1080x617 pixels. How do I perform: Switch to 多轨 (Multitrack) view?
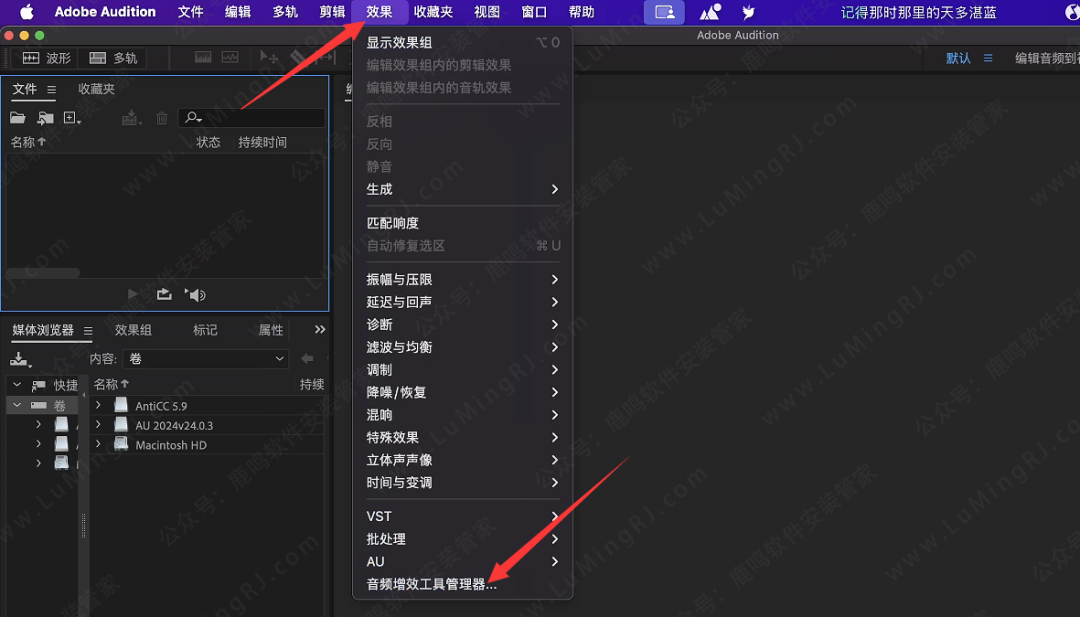(112, 58)
